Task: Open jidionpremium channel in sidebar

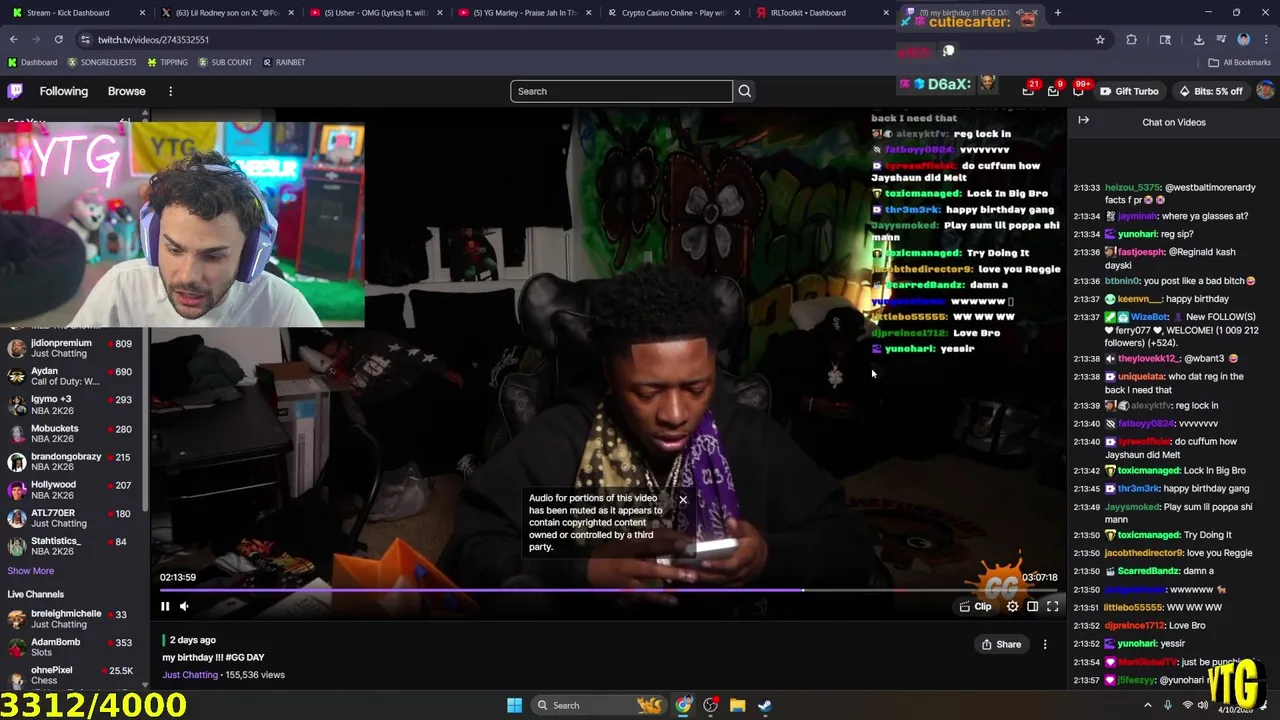Action: [x=74, y=348]
